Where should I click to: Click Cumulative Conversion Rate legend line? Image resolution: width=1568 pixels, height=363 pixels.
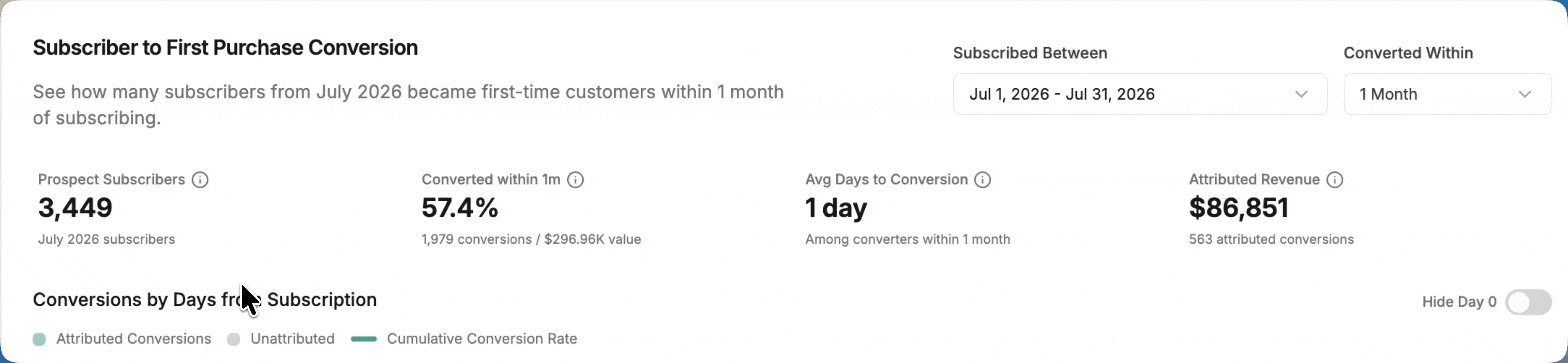(363, 339)
